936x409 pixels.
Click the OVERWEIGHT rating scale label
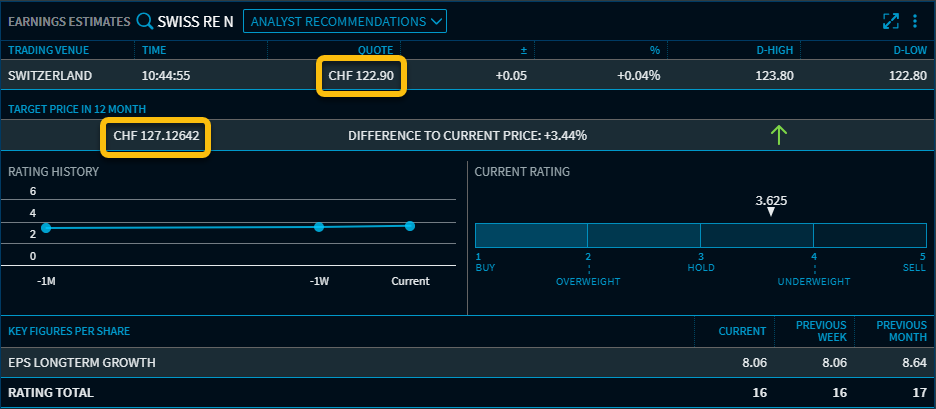(588, 281)
